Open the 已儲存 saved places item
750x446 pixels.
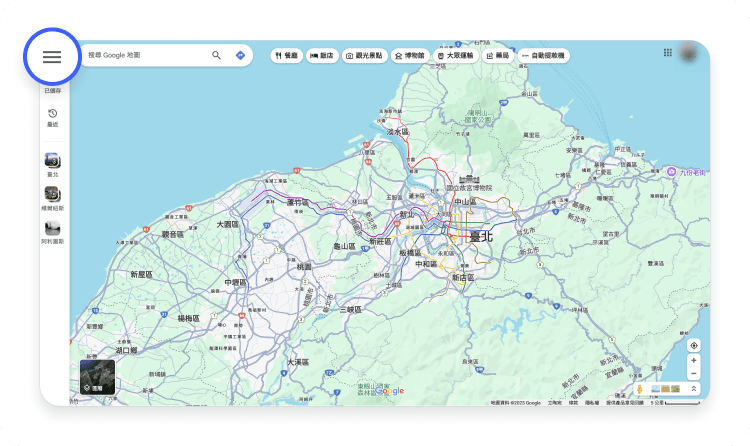(x=53, y=89)
